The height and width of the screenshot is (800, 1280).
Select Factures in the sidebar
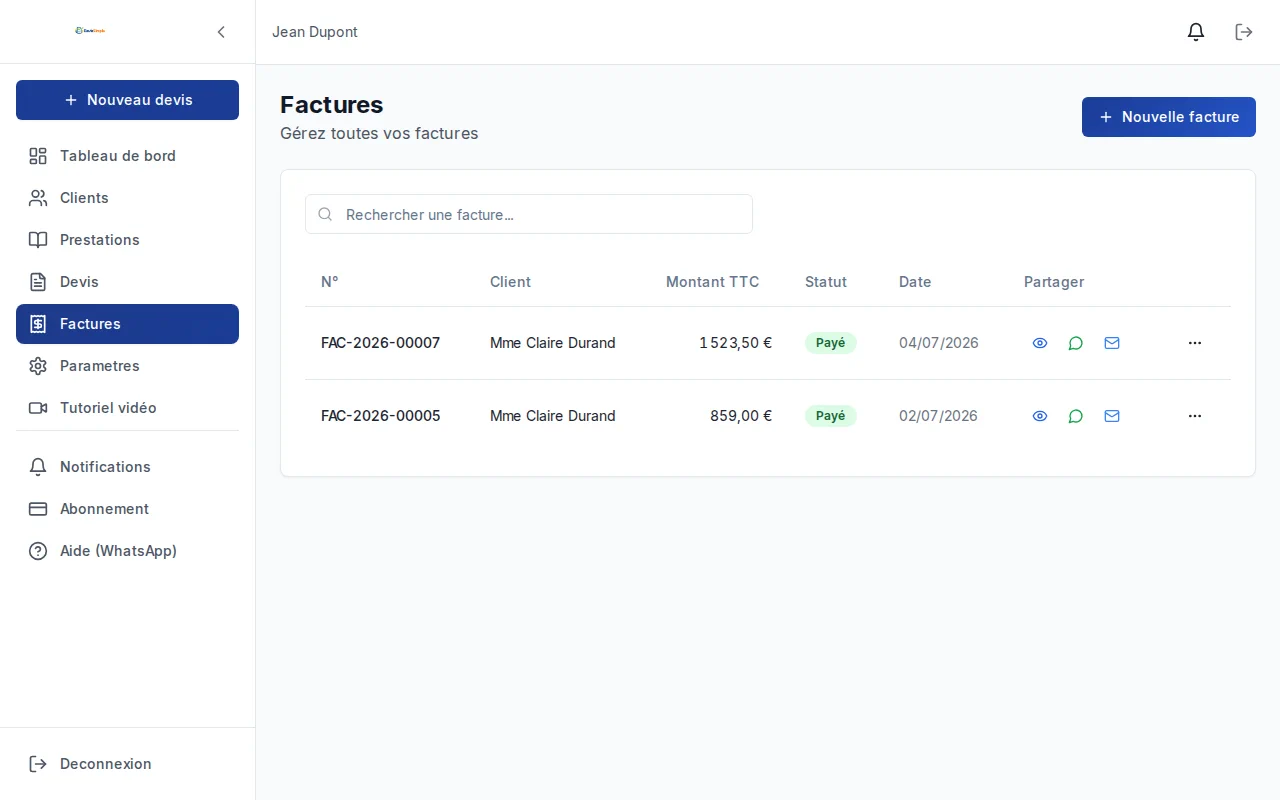coord(127,324)
